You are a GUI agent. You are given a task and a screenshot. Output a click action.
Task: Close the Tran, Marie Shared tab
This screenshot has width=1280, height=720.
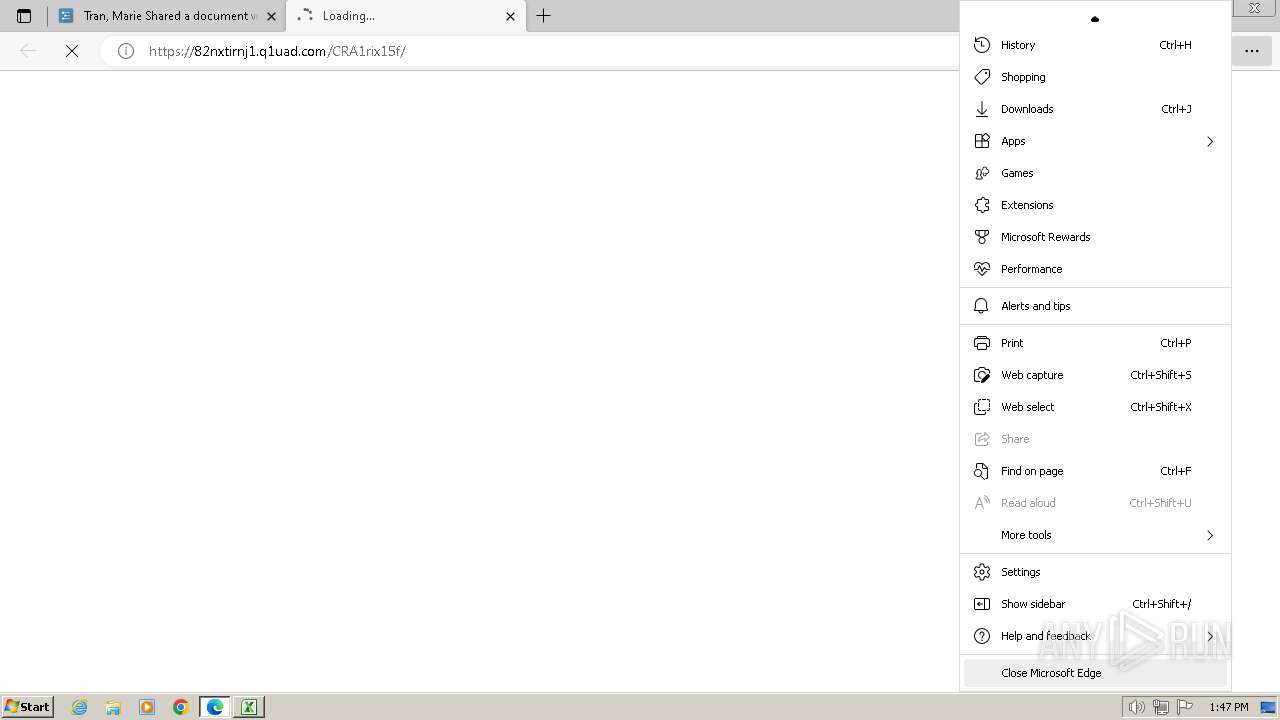pyautogui.click(x=271, y=16)
